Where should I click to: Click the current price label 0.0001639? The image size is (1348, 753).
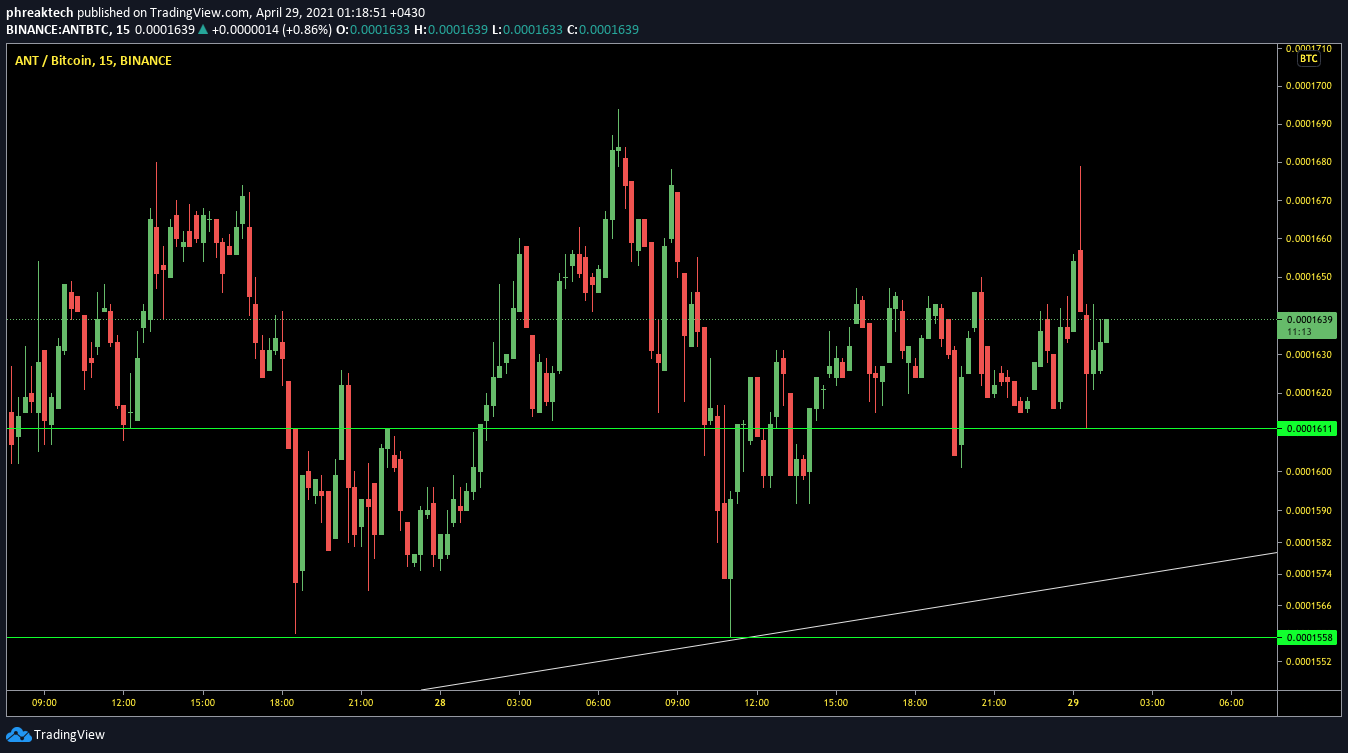[1310, 320]
